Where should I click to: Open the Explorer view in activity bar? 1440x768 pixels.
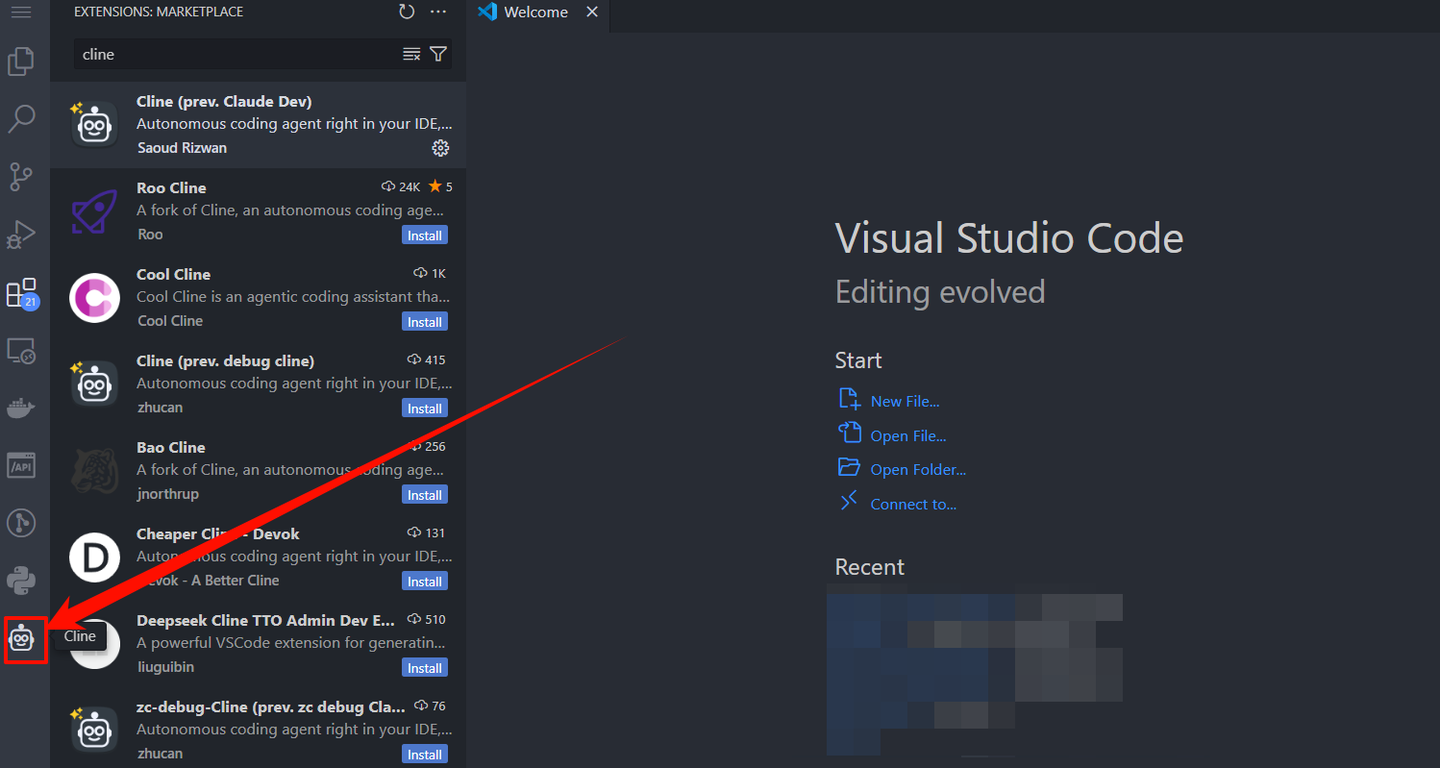pyautogui.click(x=21, y=62)
